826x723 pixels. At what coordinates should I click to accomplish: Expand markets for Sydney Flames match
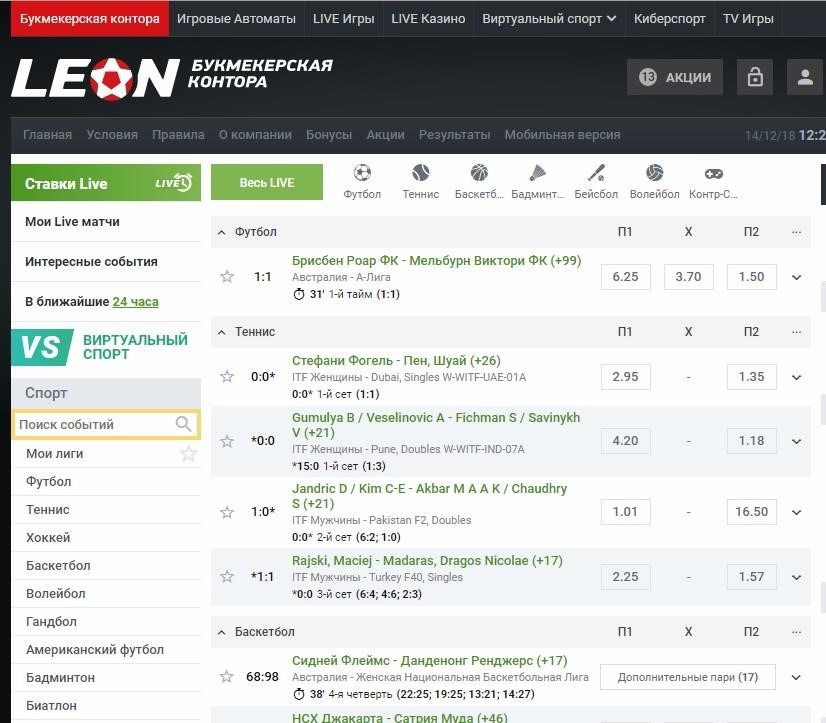[796, 677]
